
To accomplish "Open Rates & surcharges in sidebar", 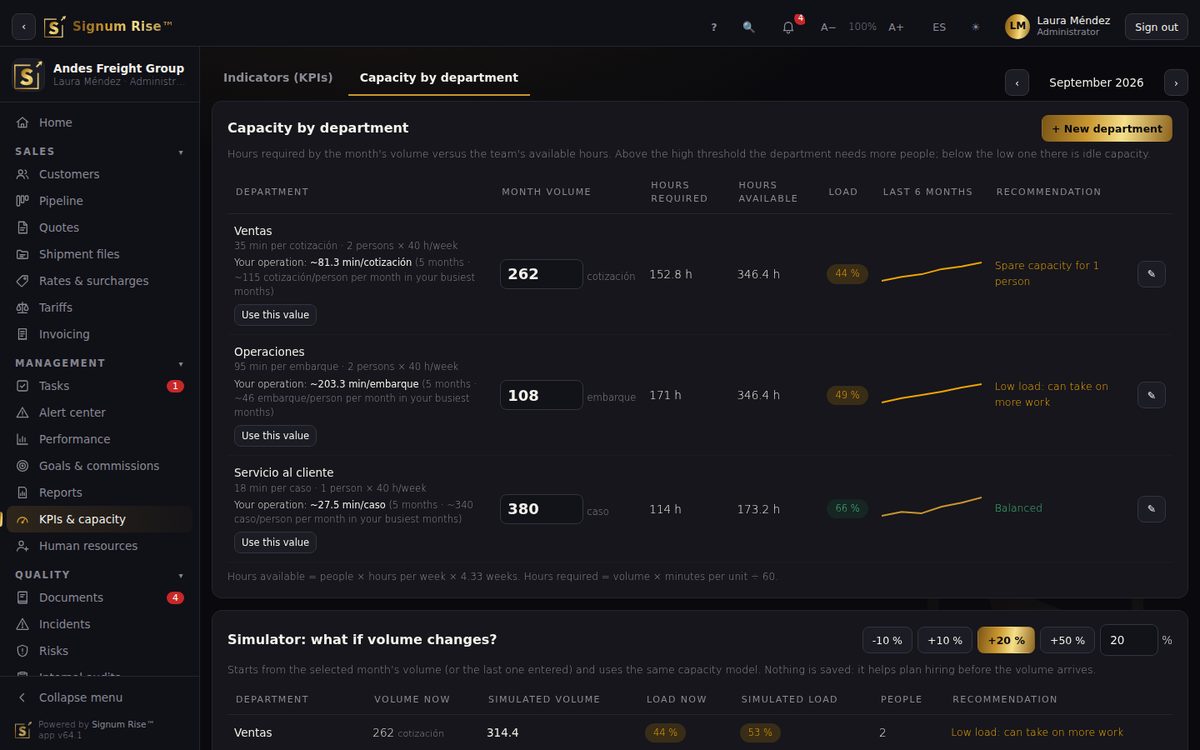I will pyautogui.click(x=100, y=281).
